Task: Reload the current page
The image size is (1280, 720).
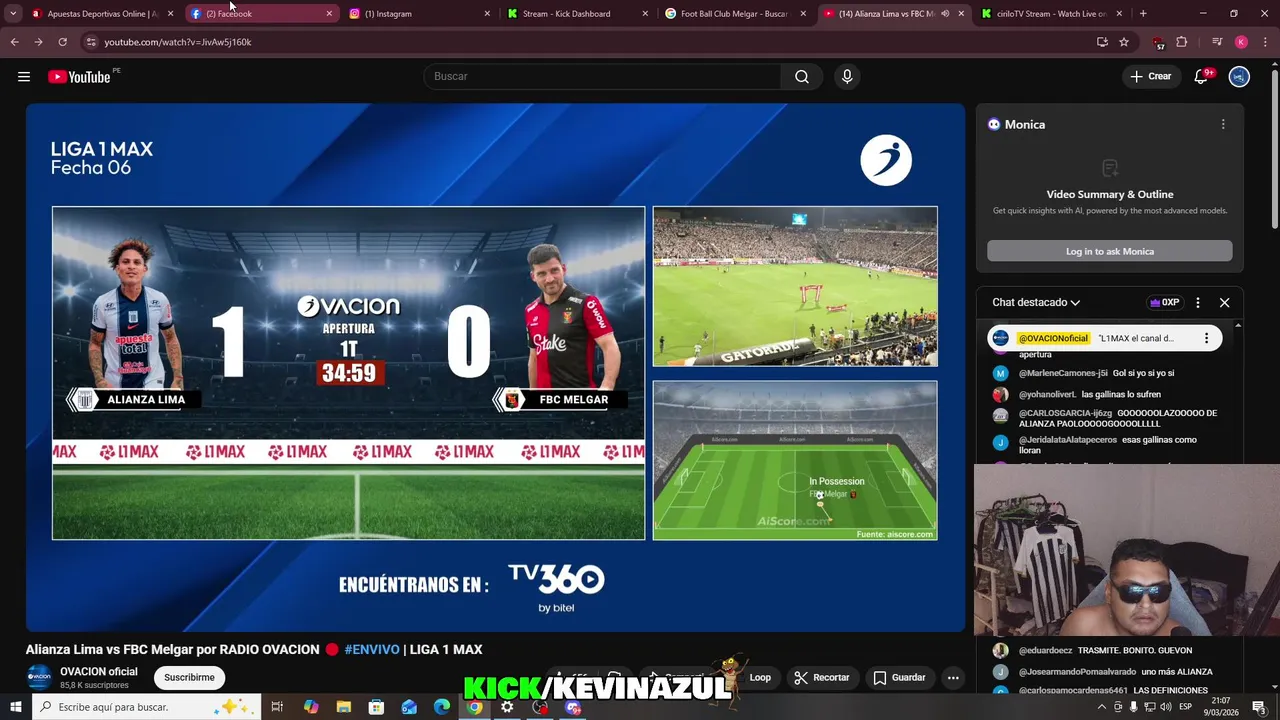Action: [62, 42]
